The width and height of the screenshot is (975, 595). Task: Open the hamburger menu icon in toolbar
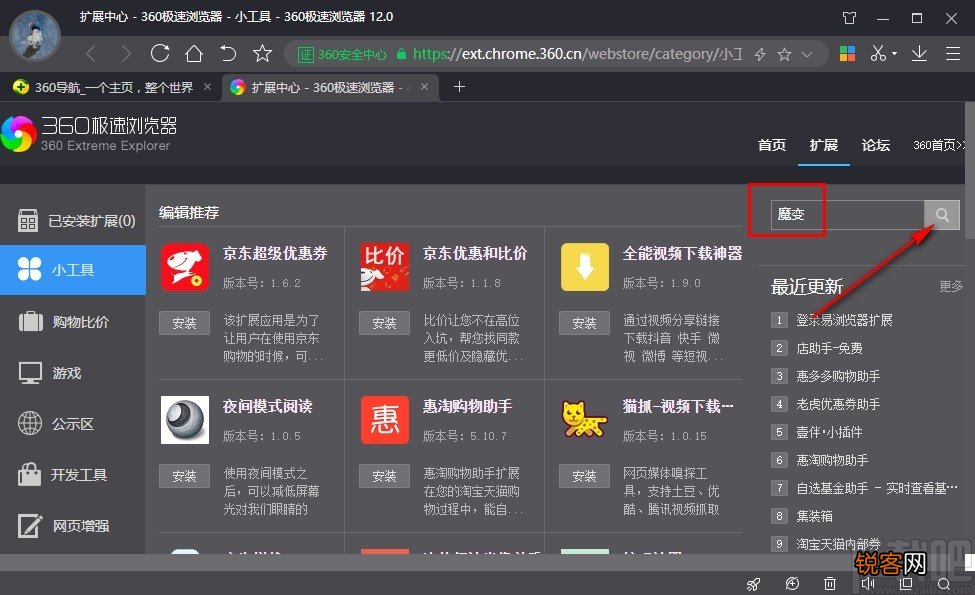click(953, 54)
